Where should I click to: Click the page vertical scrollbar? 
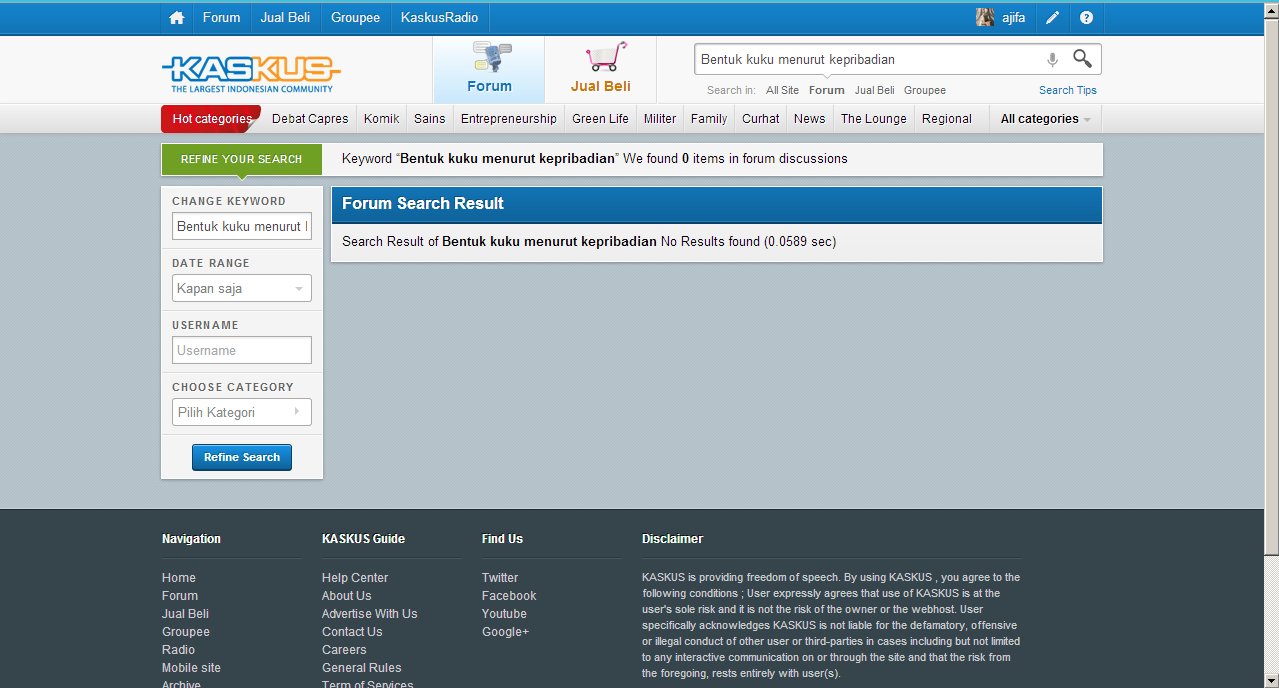tap(1271, 300)
